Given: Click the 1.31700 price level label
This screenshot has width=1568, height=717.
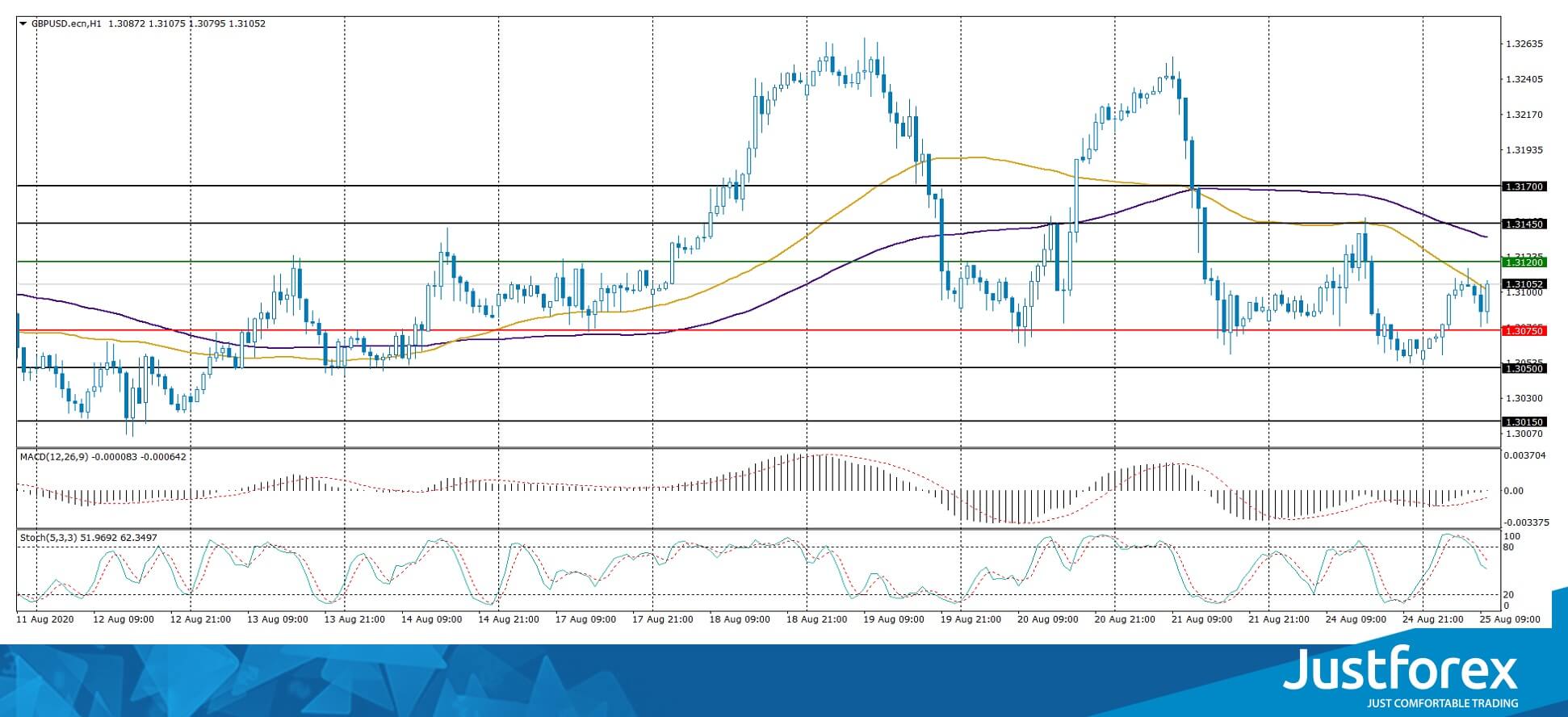Looking at the screenshot, I should click(x=1524, y=187).
